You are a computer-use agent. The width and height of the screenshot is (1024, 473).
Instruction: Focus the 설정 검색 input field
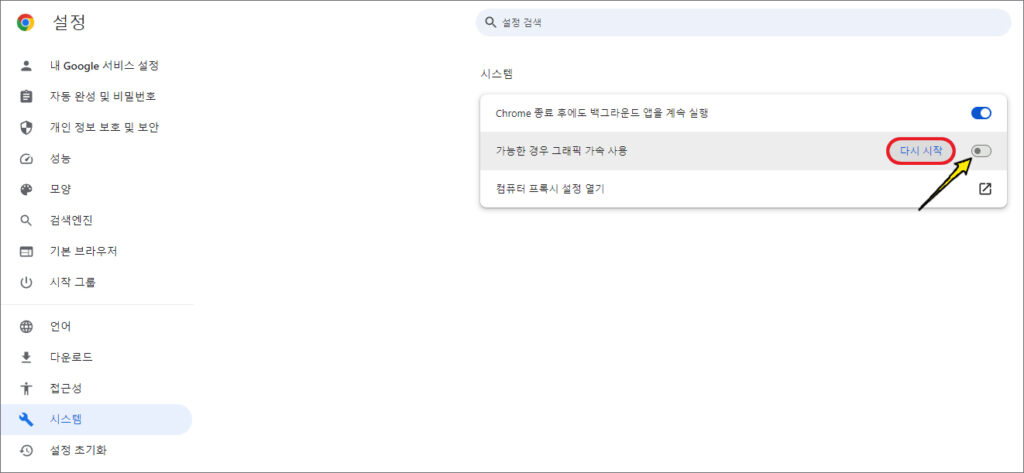(743, 23)
